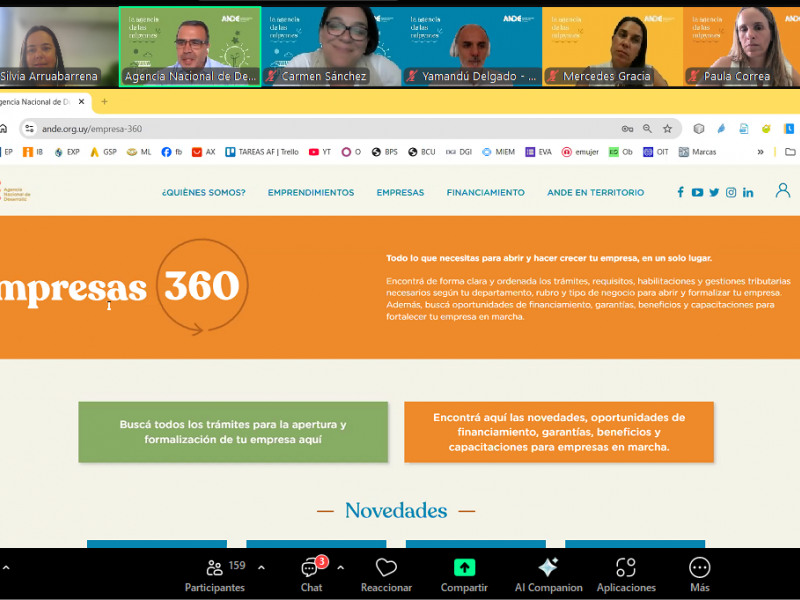This screenshot has width=800, height=600.
Task: Open the IB bookmark
Action: pyautogui.click(x=33, y=152)
